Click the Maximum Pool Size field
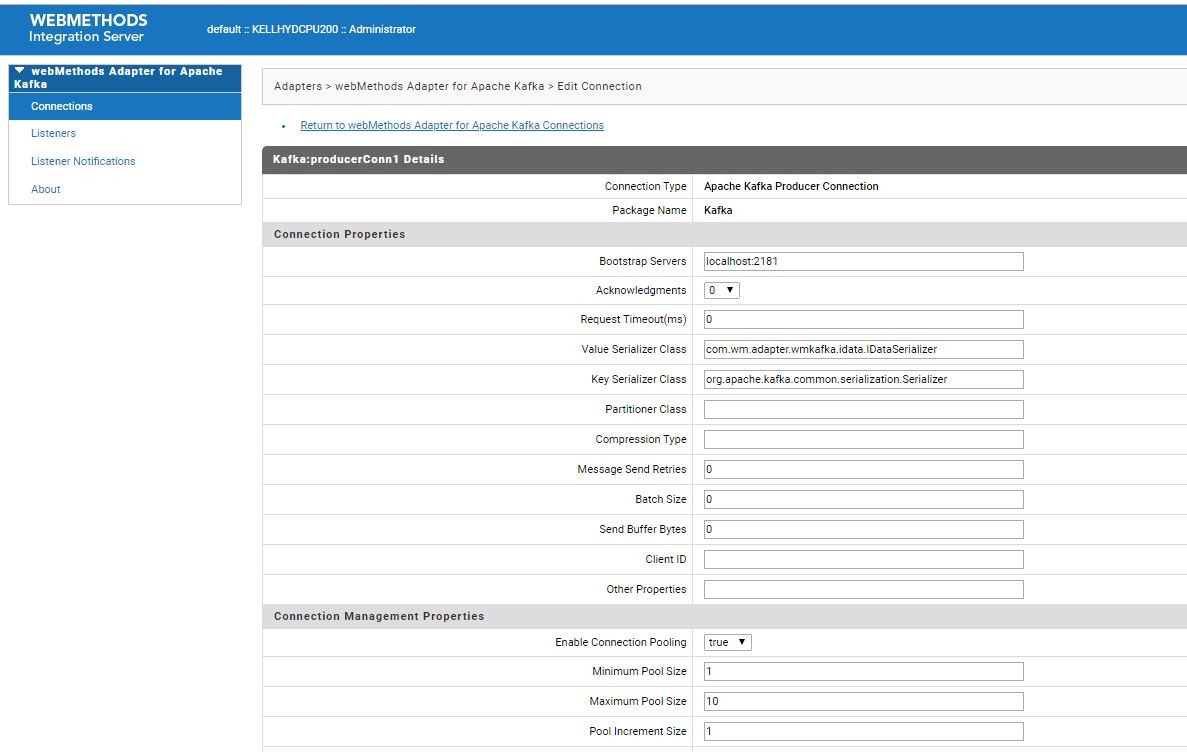The image size is (1187, 752). (x=863, y=701)
